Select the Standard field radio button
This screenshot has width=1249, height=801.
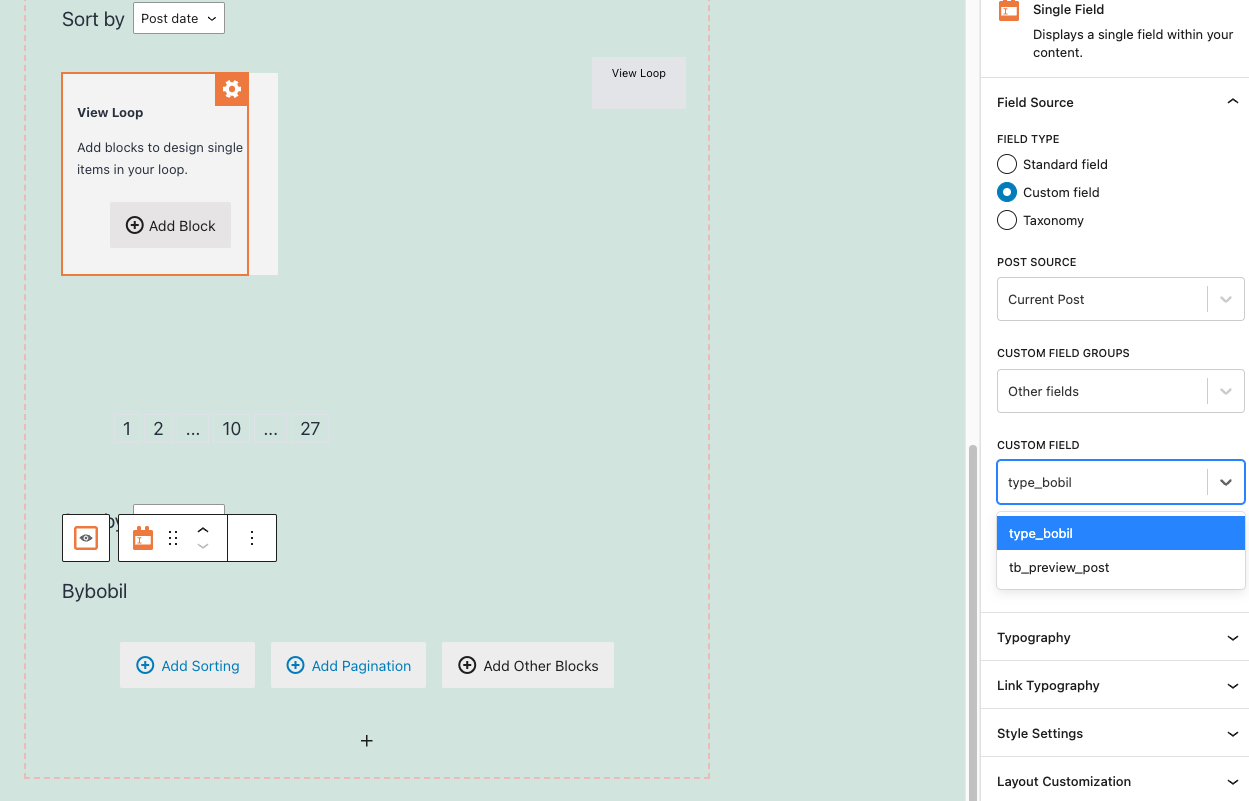[x=1007, y=164]
